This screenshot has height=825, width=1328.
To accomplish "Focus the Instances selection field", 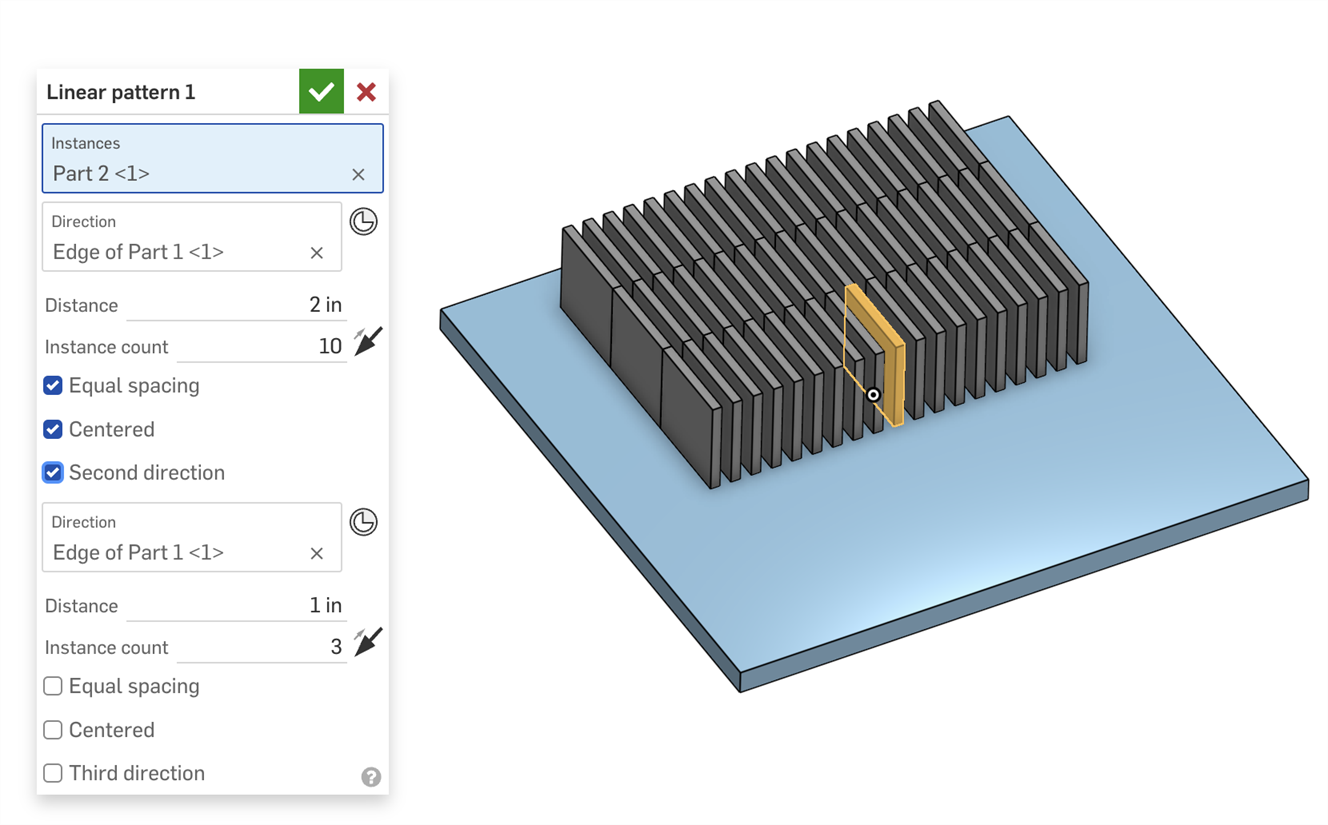I will pos(212,158).
